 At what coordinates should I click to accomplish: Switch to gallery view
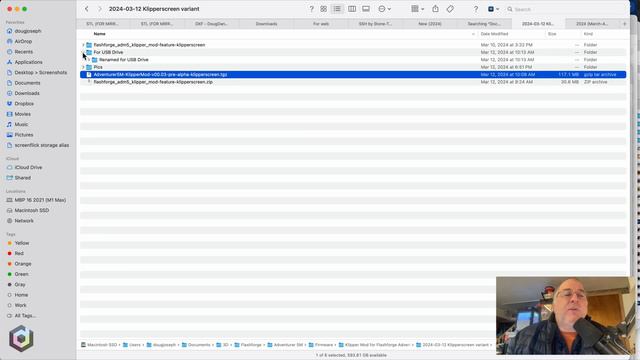point(366,9)
